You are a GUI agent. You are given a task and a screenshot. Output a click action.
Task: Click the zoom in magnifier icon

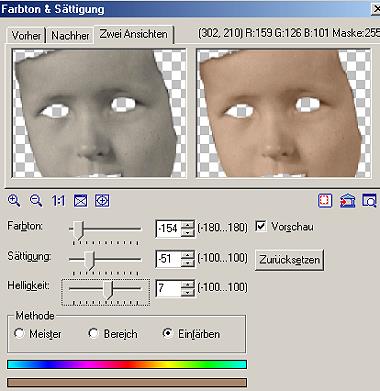(14, 201)
